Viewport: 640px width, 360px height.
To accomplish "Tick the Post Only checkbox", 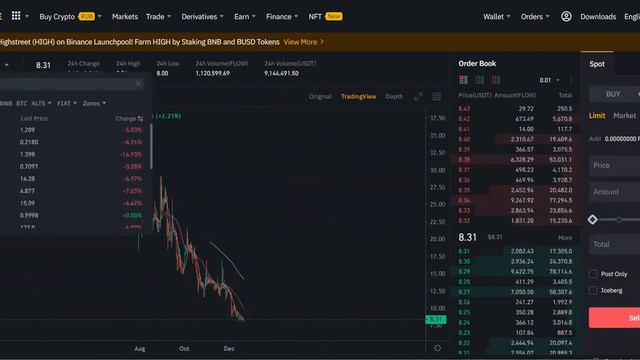I will (x=593, y=274).
